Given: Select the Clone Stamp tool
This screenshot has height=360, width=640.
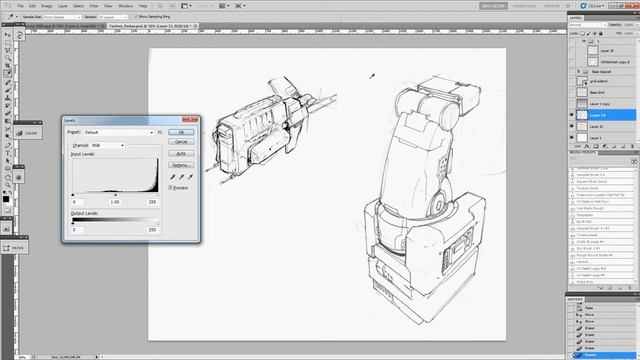Looking at the screenshot, I should (x=7, y=97).
